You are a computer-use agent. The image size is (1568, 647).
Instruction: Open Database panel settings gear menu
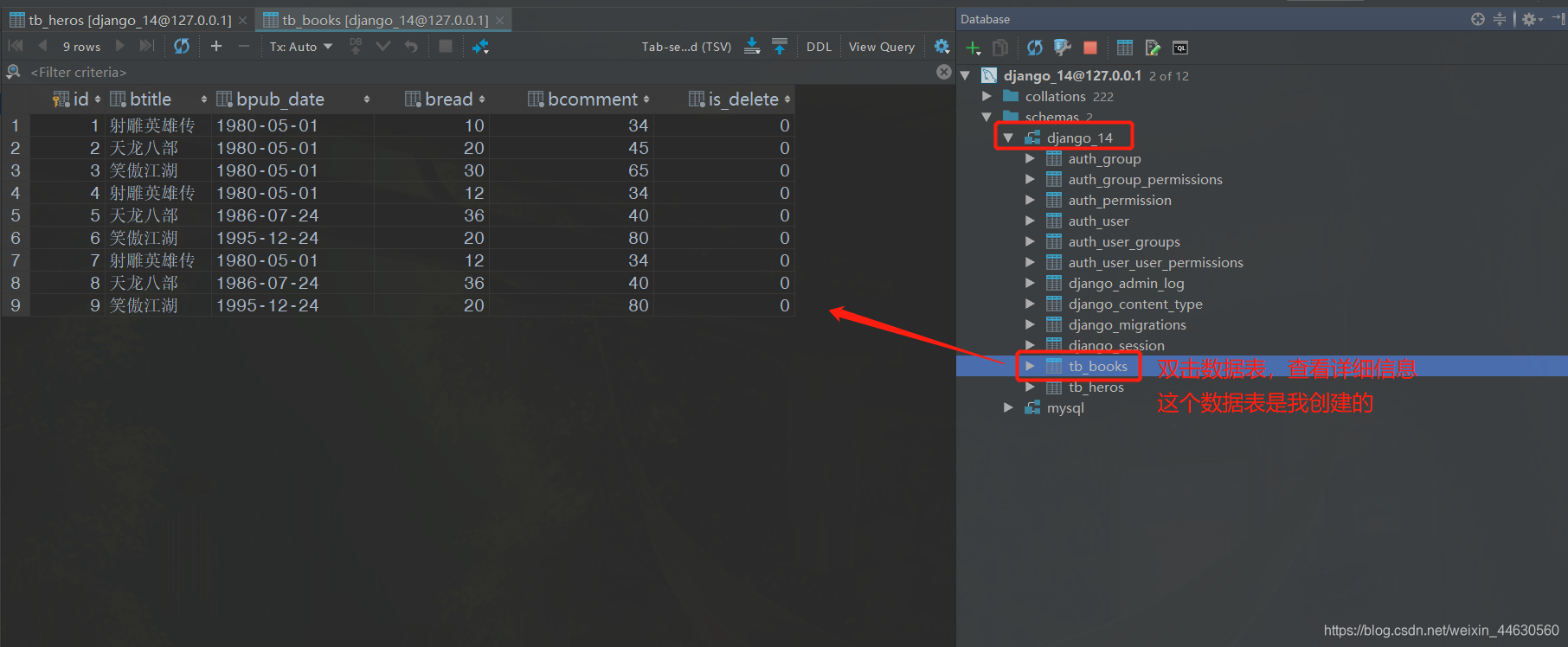[1532, 19]
